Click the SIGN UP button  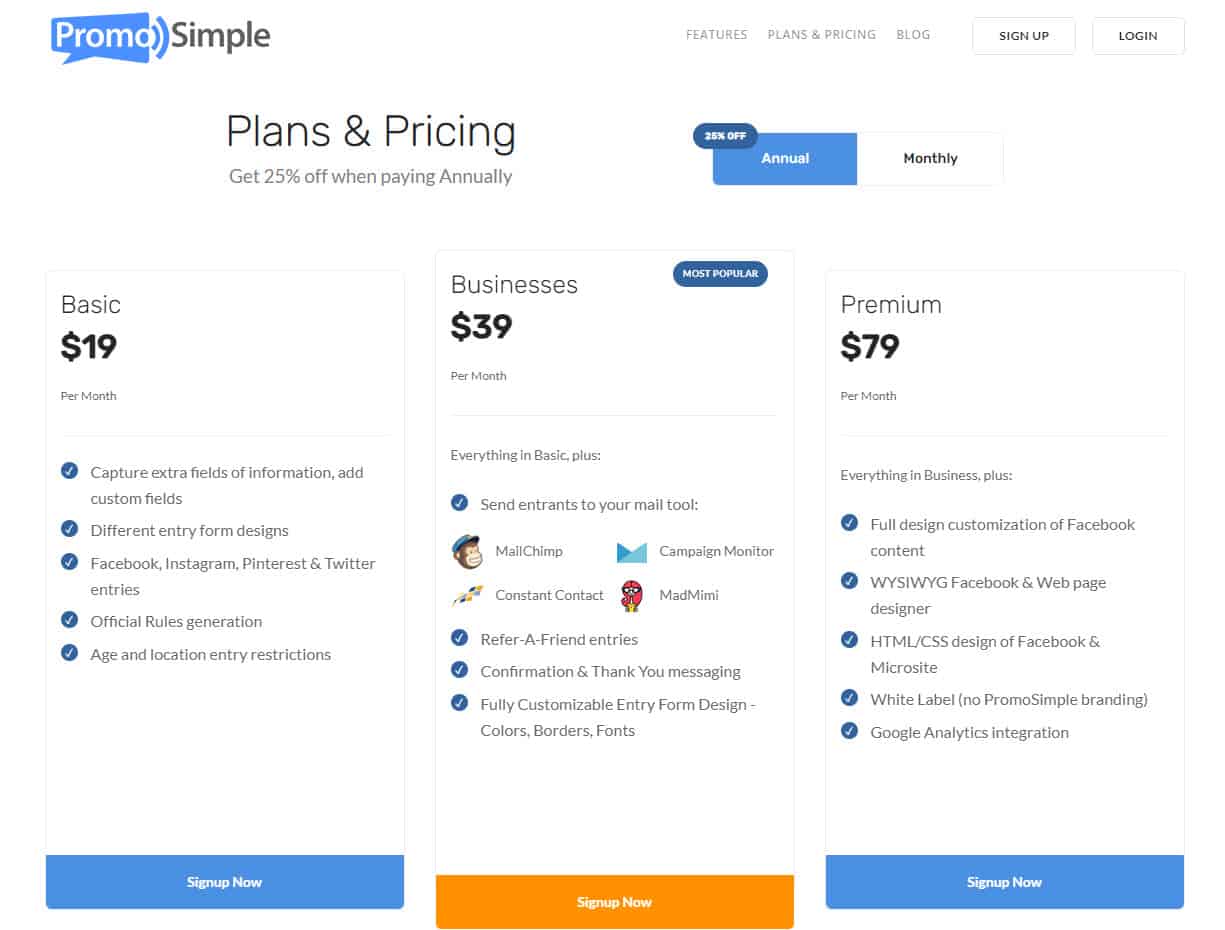click(1023, 35)
